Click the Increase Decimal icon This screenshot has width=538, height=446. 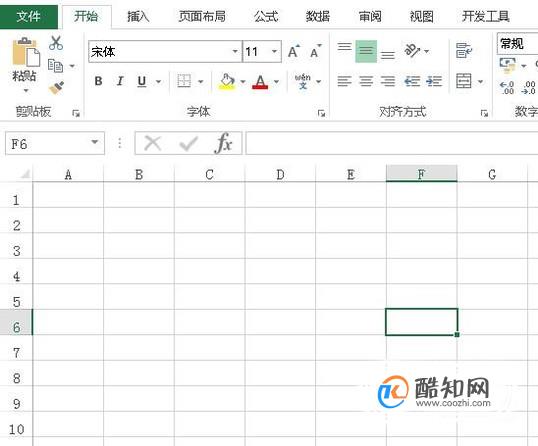pos(507,88)
